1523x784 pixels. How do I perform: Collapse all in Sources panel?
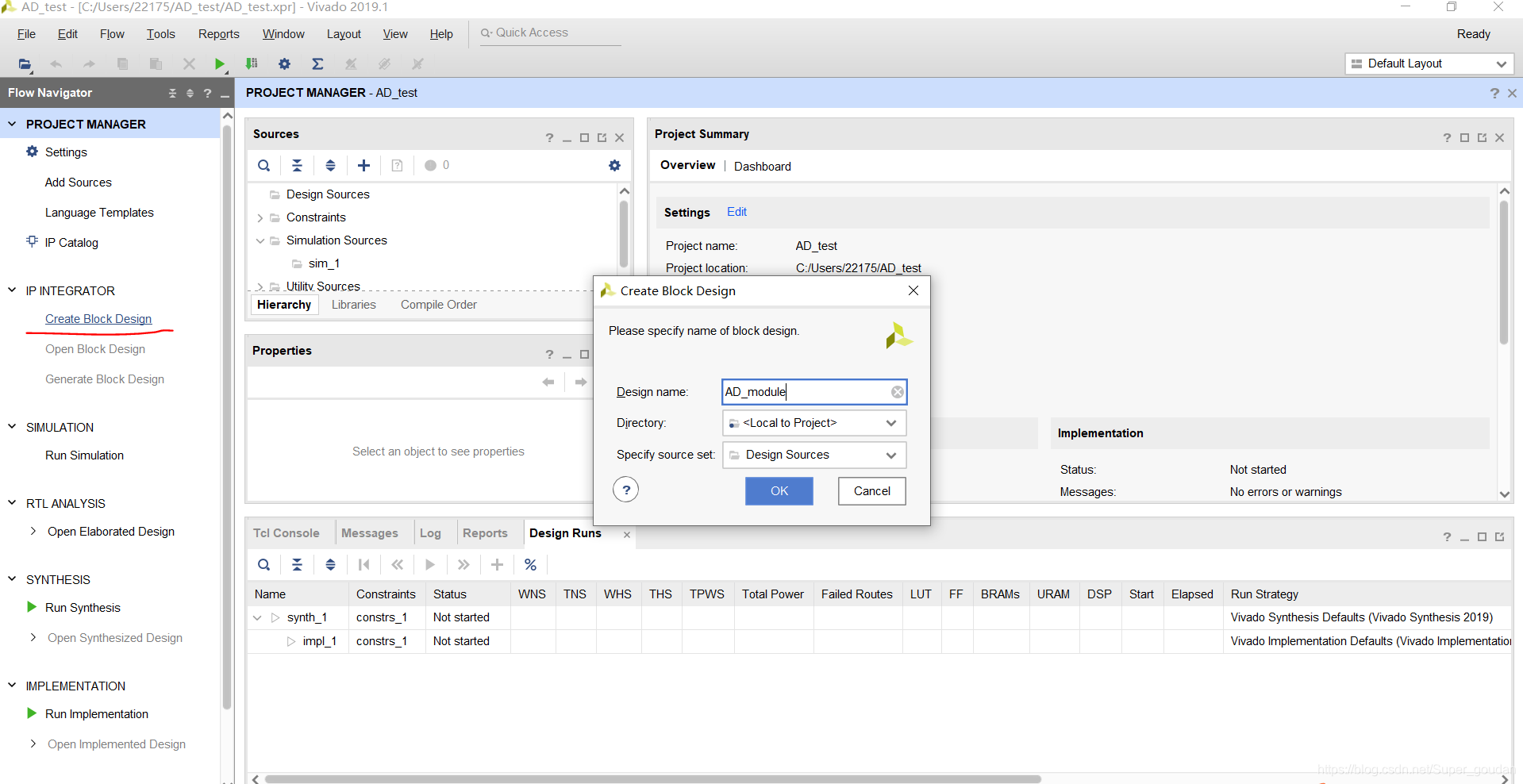coord(297,165)
